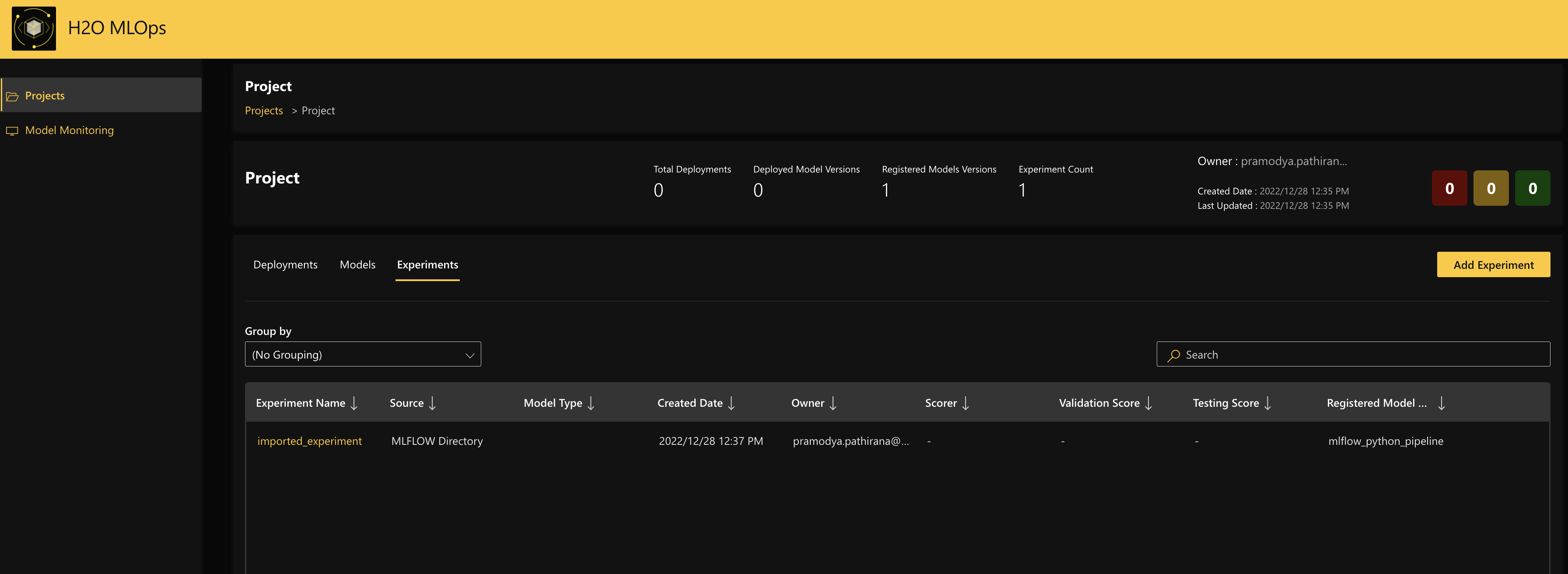Click the H2O MLOps logo icon
Image resolution: width=1568 pixels, height=574 pixels.
[x=34, y=28]
